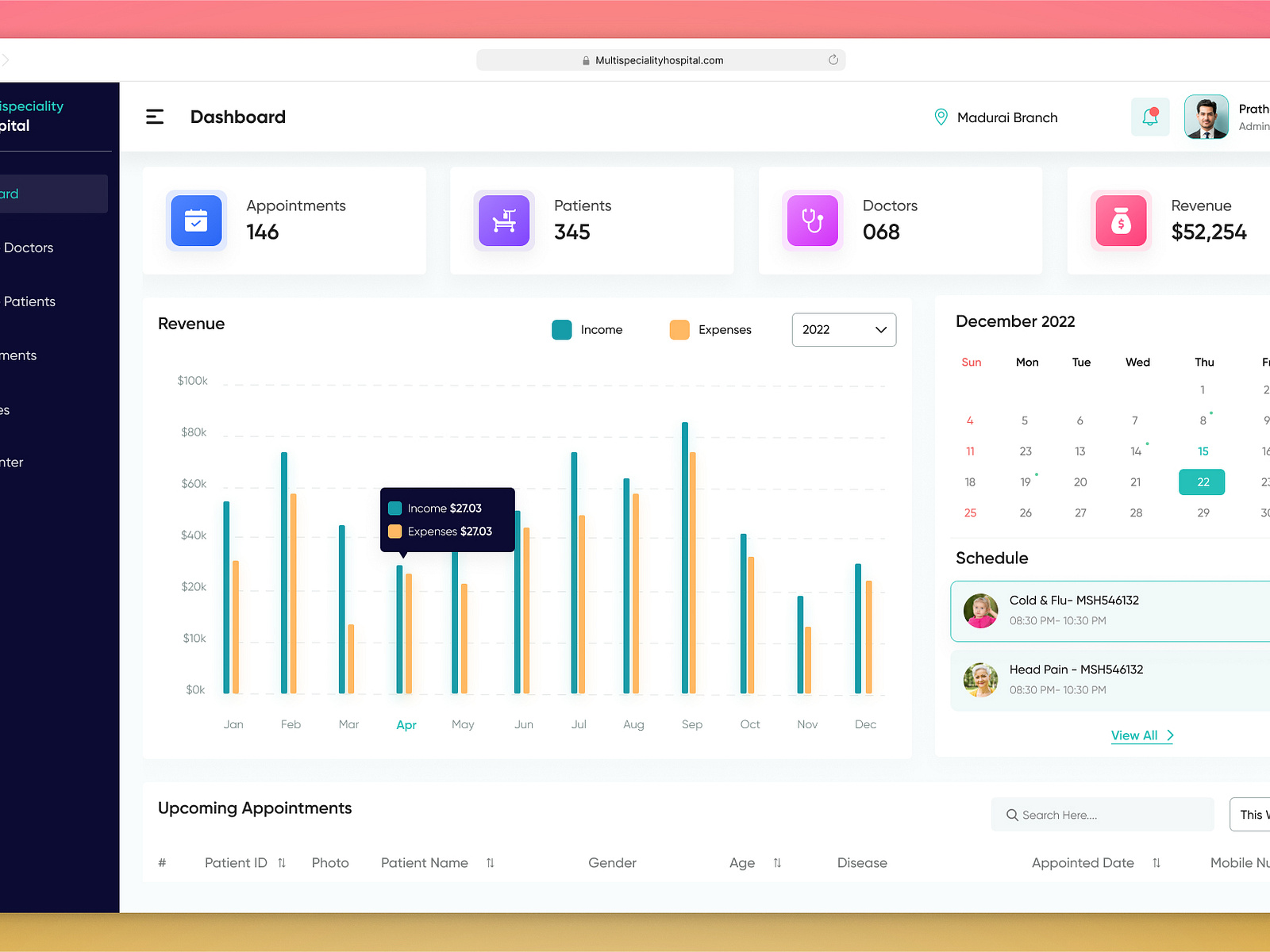1270x952 pixels.
Task: Toggle the Income legend swatch
Action: [562, 329]
